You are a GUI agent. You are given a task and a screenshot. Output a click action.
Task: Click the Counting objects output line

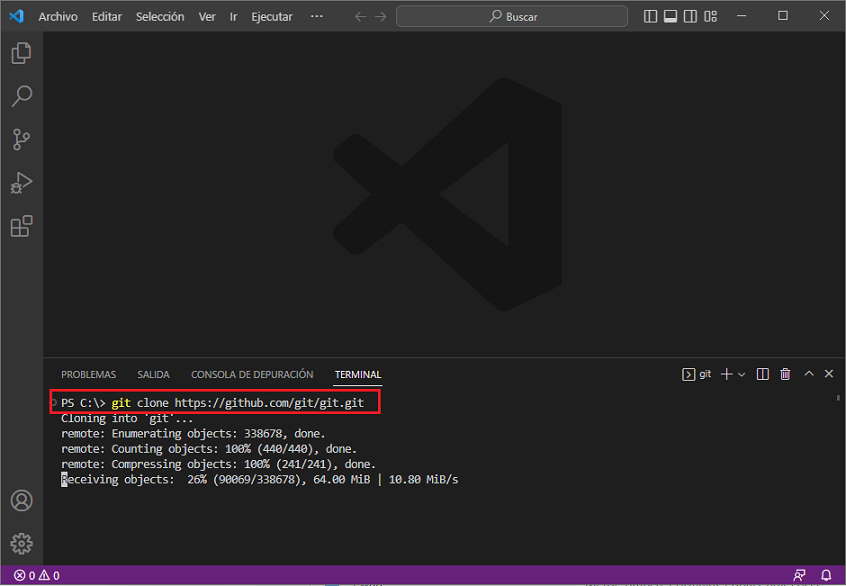click(208, 448)
